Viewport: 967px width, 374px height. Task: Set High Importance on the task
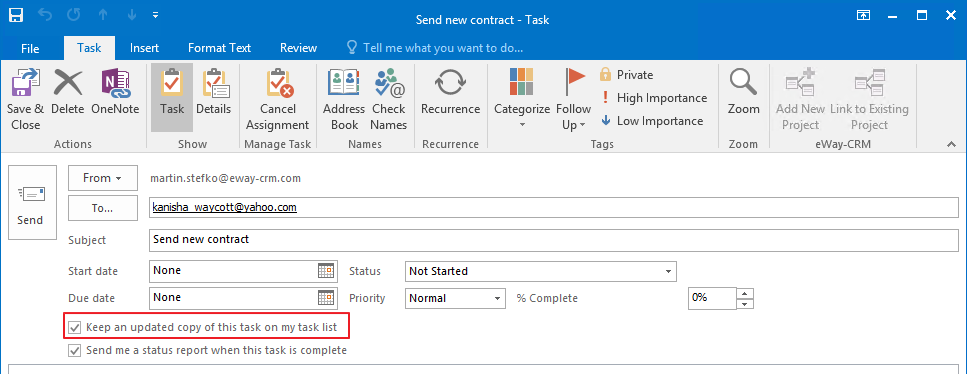(654, 98)
